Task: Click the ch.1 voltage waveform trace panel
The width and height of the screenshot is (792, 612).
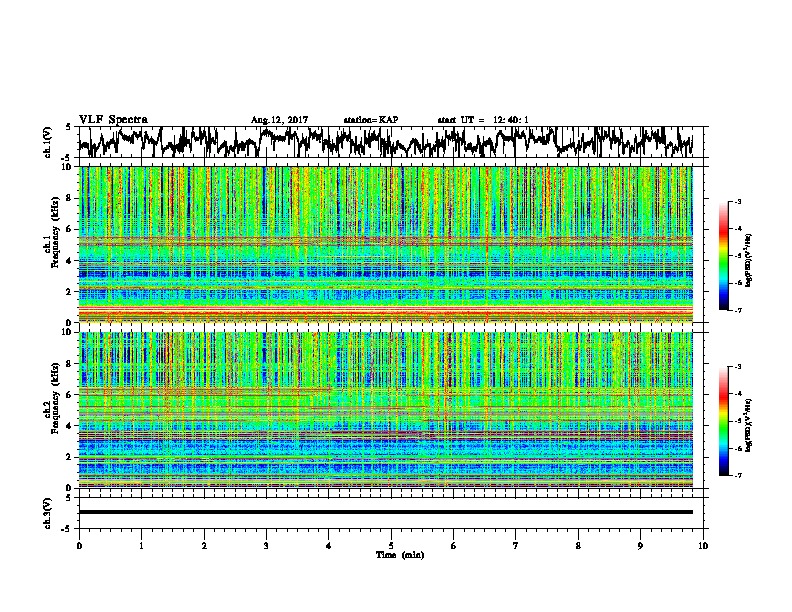Action: pos(390,142)
